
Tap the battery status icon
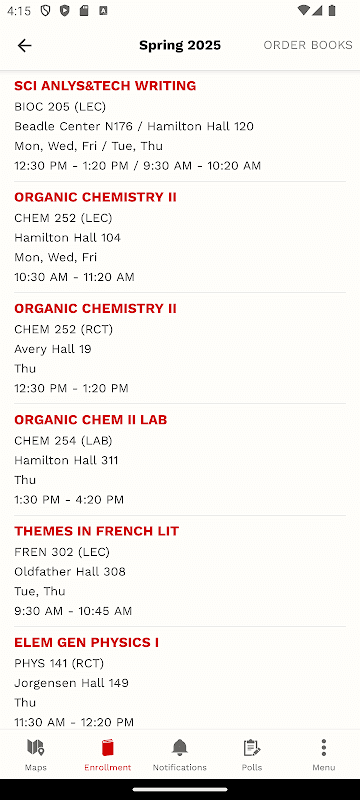tap(332, 11)
